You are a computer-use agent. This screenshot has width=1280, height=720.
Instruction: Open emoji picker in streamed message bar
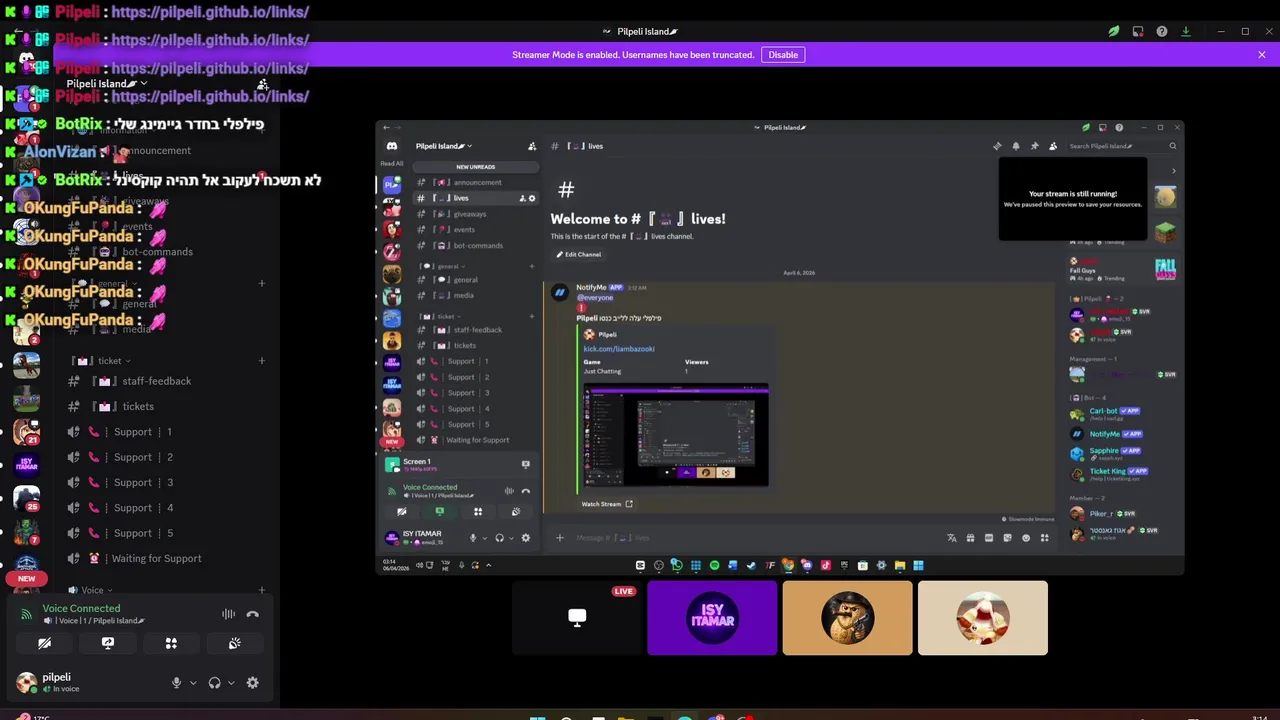[x=1026, y=538]
